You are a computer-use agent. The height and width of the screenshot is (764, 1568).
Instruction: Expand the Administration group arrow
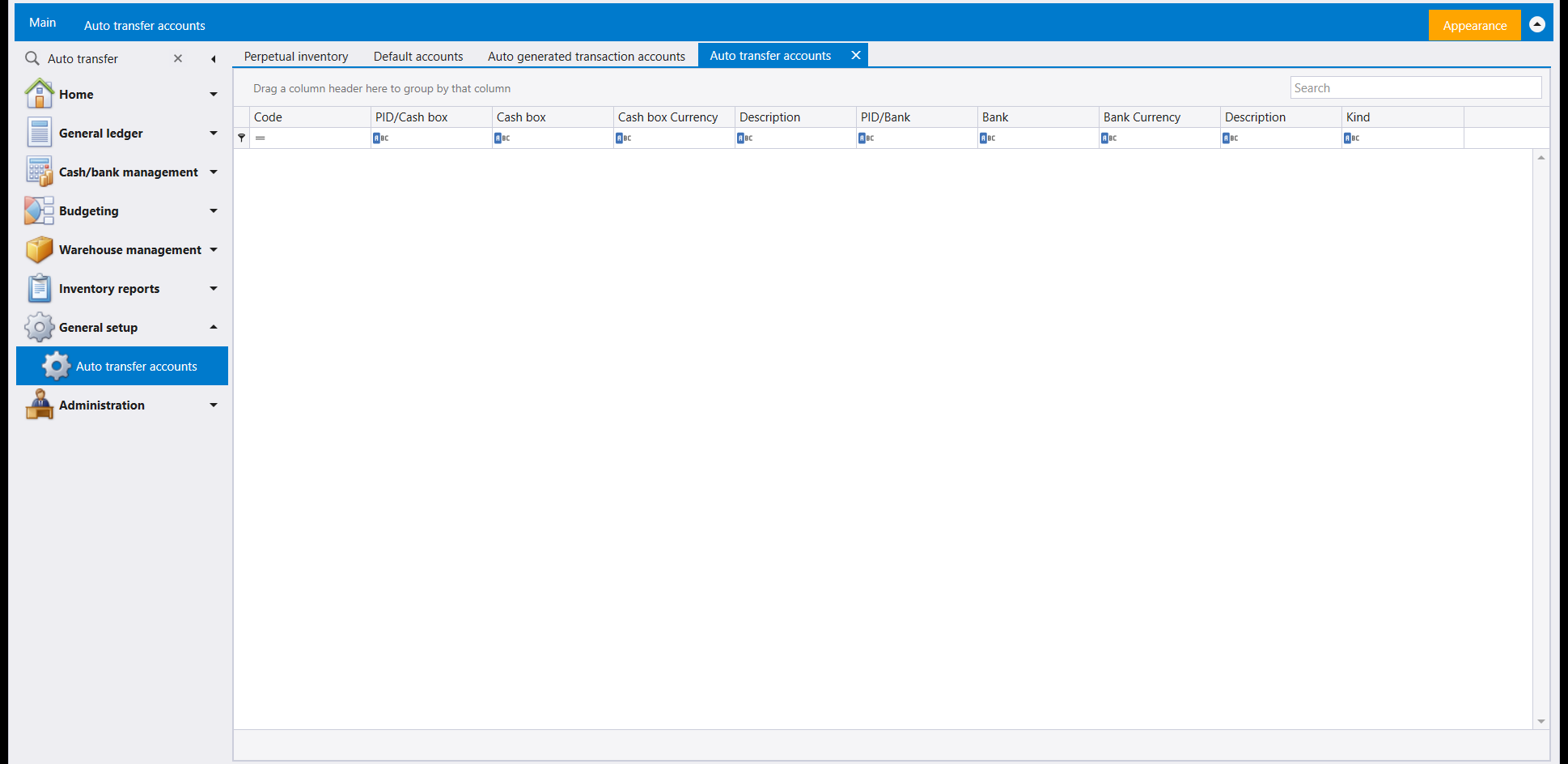coord(214,405)
